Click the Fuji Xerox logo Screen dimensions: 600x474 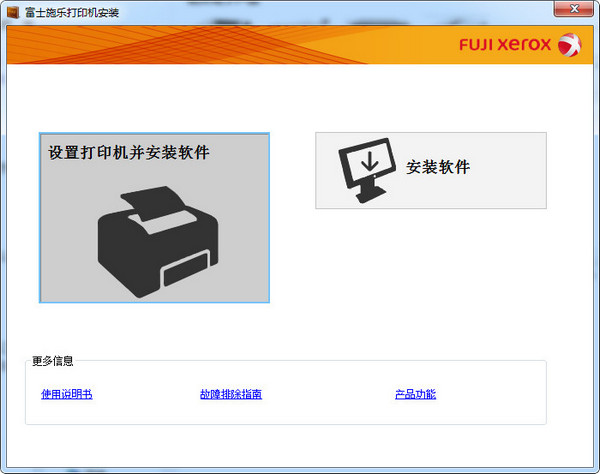[520, 45]
